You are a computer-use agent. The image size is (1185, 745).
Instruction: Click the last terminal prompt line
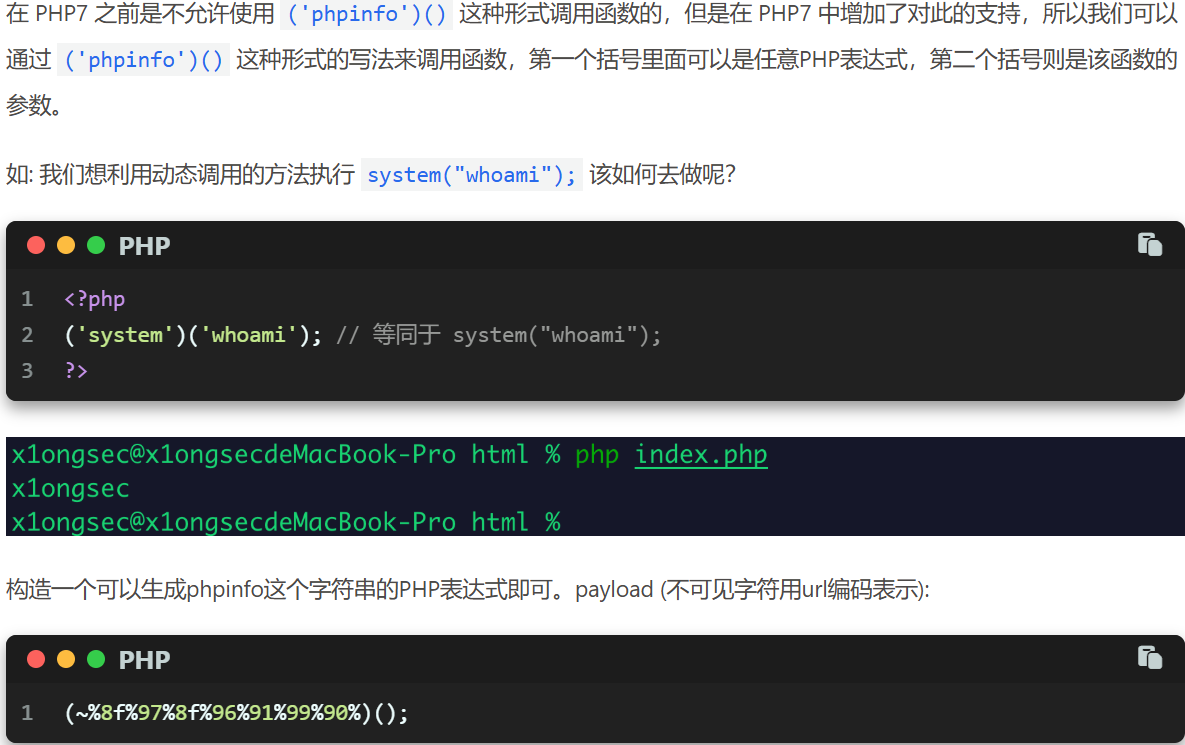pyautogui.click(x=286, y=521)
